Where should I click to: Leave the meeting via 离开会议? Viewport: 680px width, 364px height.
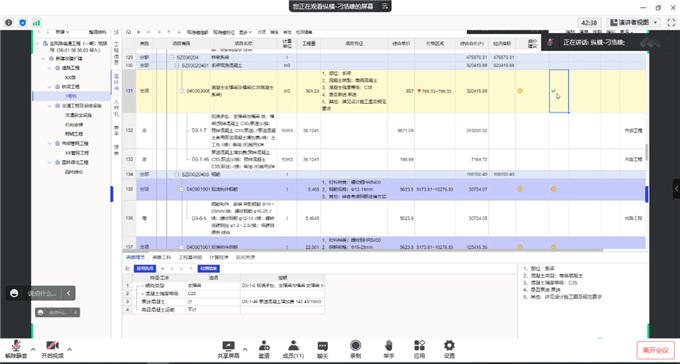[x=655, y=350]
